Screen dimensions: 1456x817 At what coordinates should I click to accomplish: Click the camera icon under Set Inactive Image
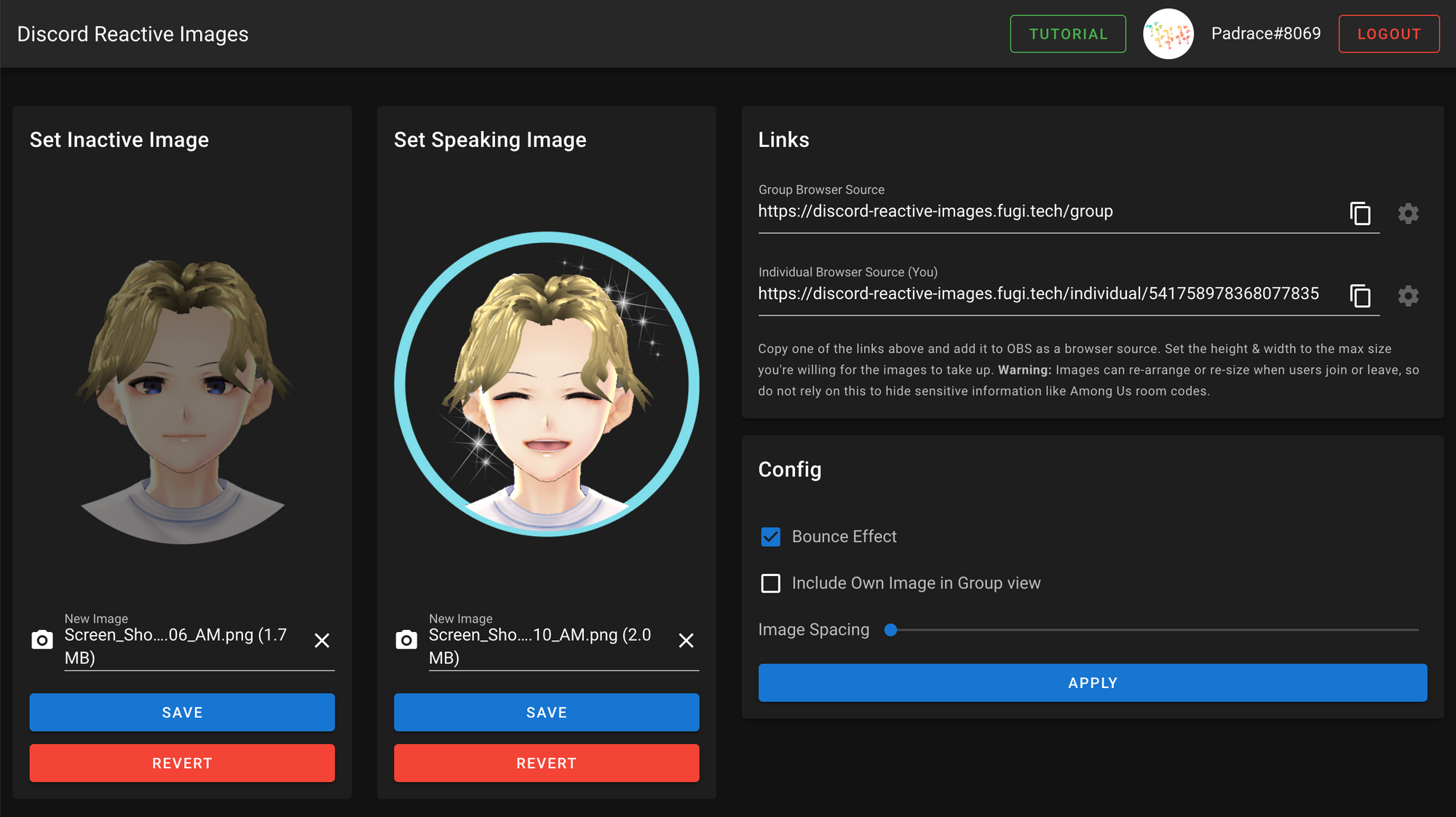pyautogui.click(x=42, y=640)
